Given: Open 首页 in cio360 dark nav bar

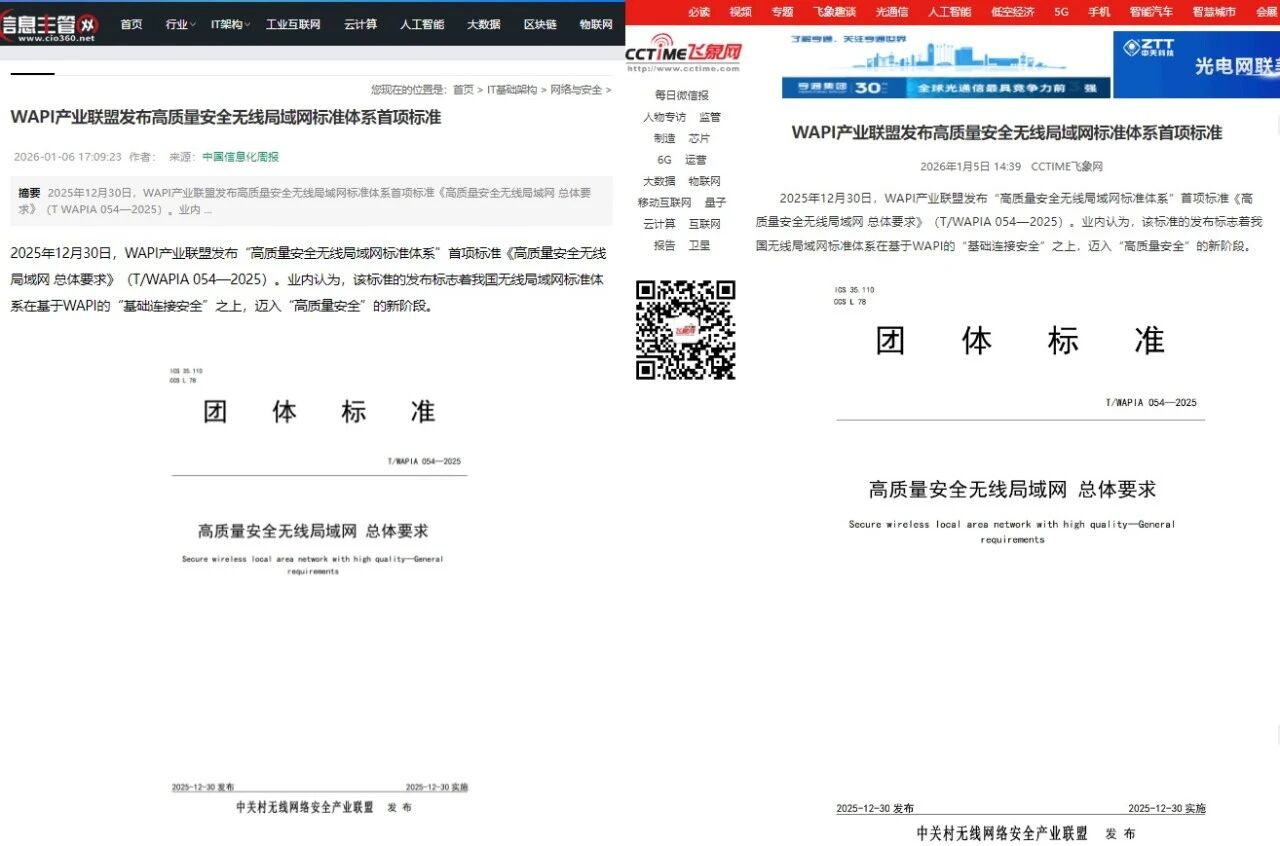Looking at the screenshot, I should point(131,24).
